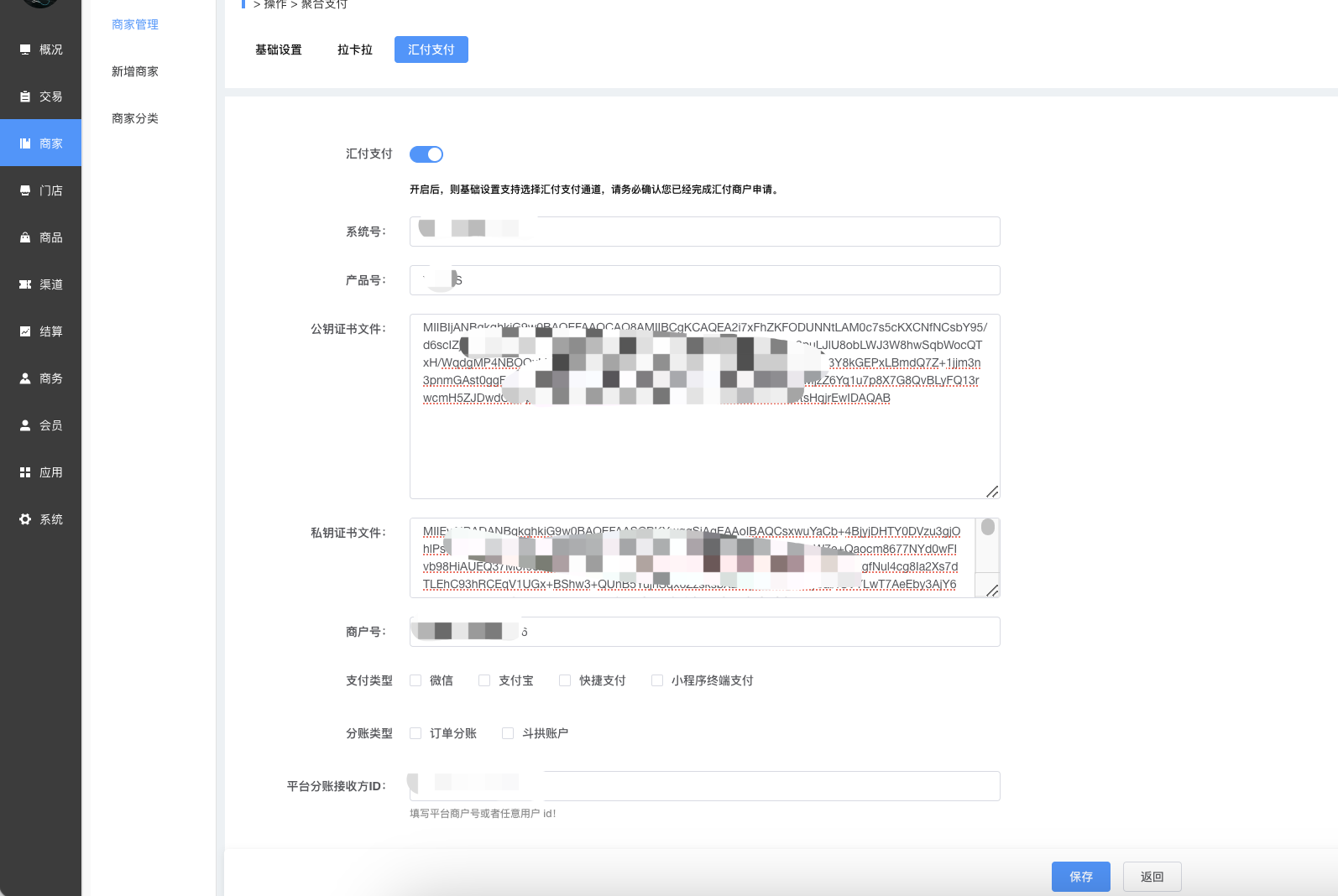This screenshot has width=1338, height=896.
Task: Open the 概况 overview sidebar icon
Action: coord(25,49)
